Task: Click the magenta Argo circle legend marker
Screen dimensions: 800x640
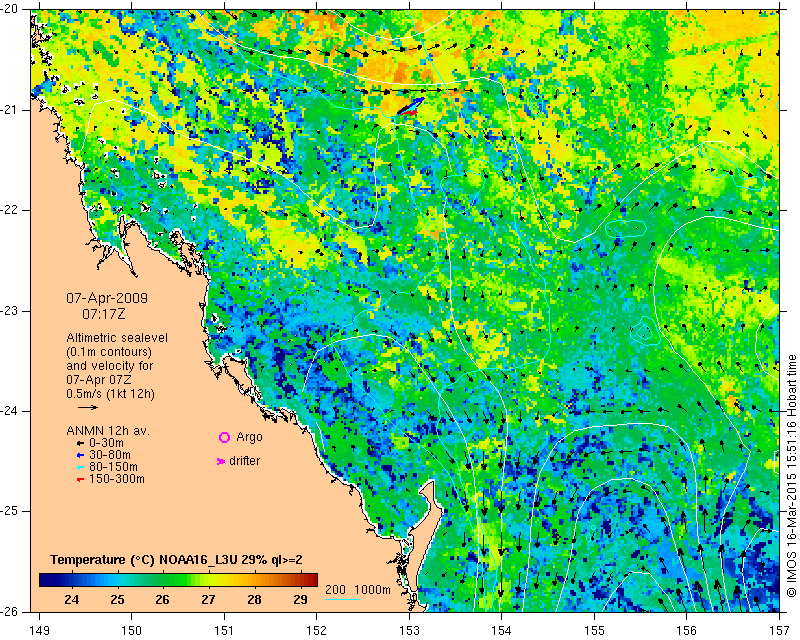Action: pyautogui.click(x=224, y=437)
